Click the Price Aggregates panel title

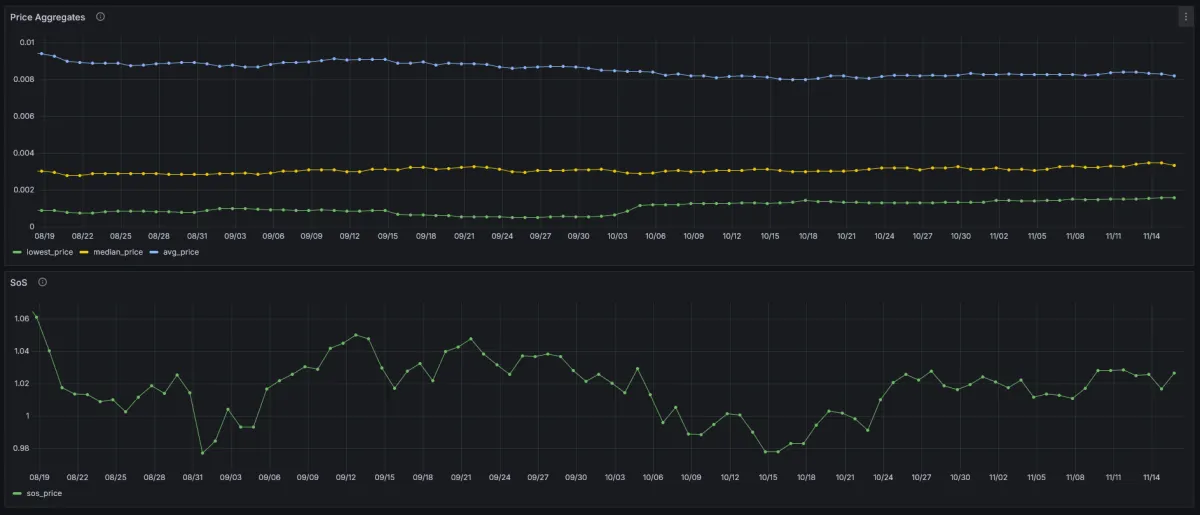47,17
